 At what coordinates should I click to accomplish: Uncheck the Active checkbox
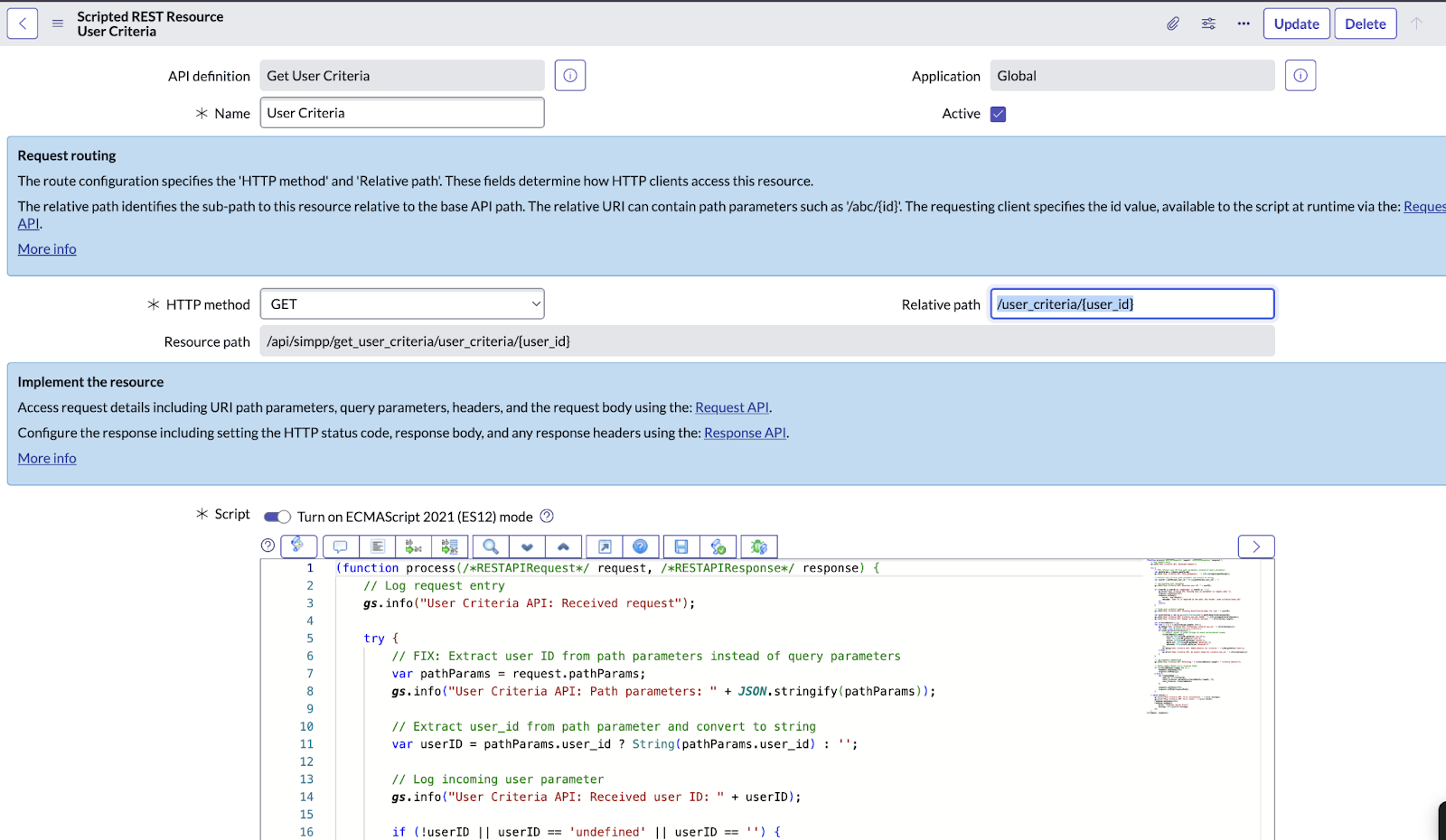coord(998,114)
